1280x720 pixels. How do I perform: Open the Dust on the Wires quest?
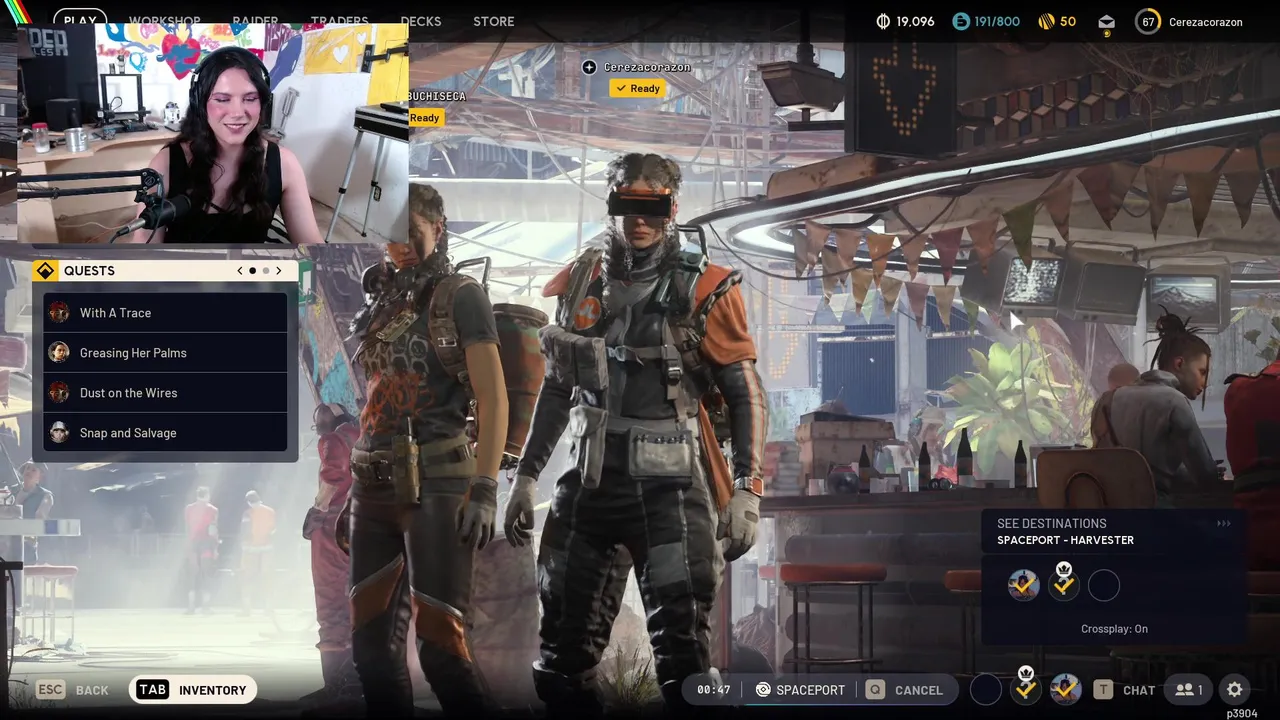coord(165,393)
